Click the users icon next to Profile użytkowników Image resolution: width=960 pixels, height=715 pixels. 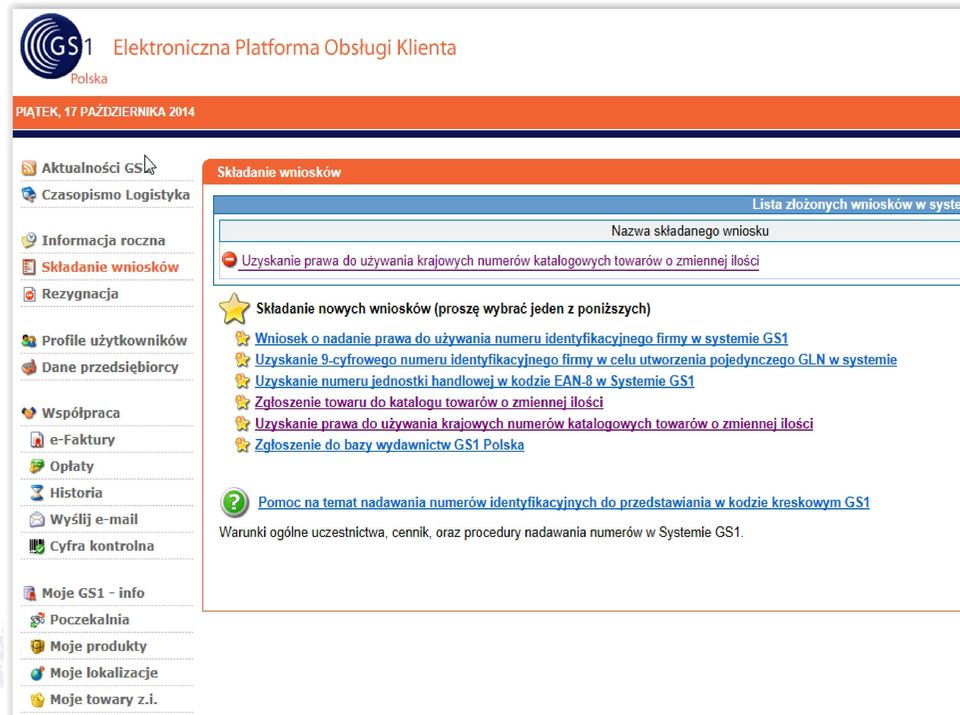[29, 340]
